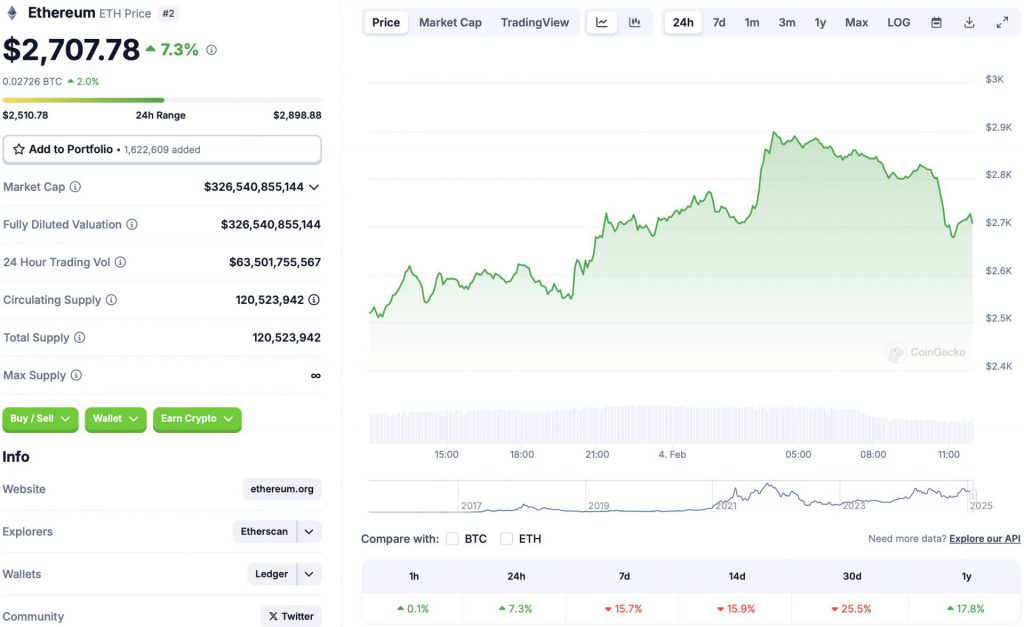Expand the Explorers dropdown next to Etherscan

pyautogui.click(x=308, y=531)
